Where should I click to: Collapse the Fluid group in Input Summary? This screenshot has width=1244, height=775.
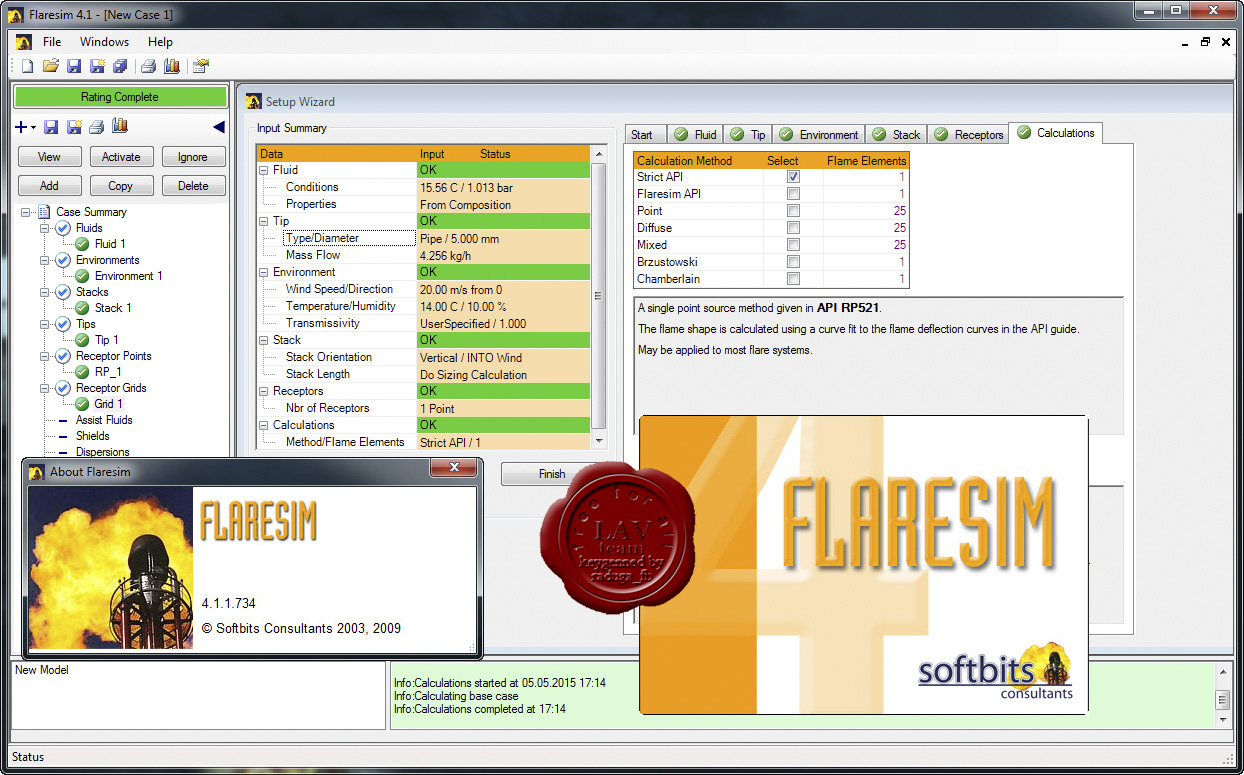264,170
